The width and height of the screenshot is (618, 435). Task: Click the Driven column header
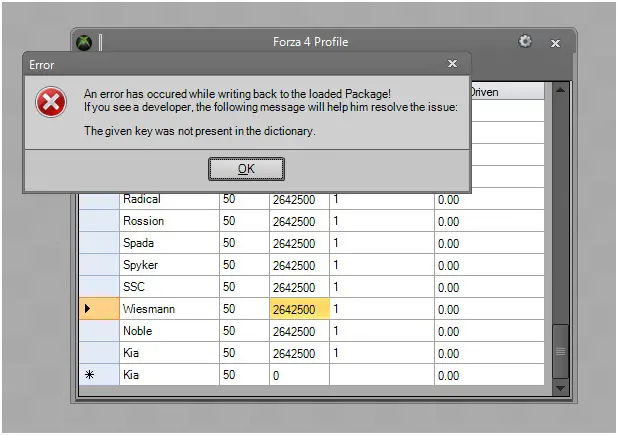coord(508,91)
